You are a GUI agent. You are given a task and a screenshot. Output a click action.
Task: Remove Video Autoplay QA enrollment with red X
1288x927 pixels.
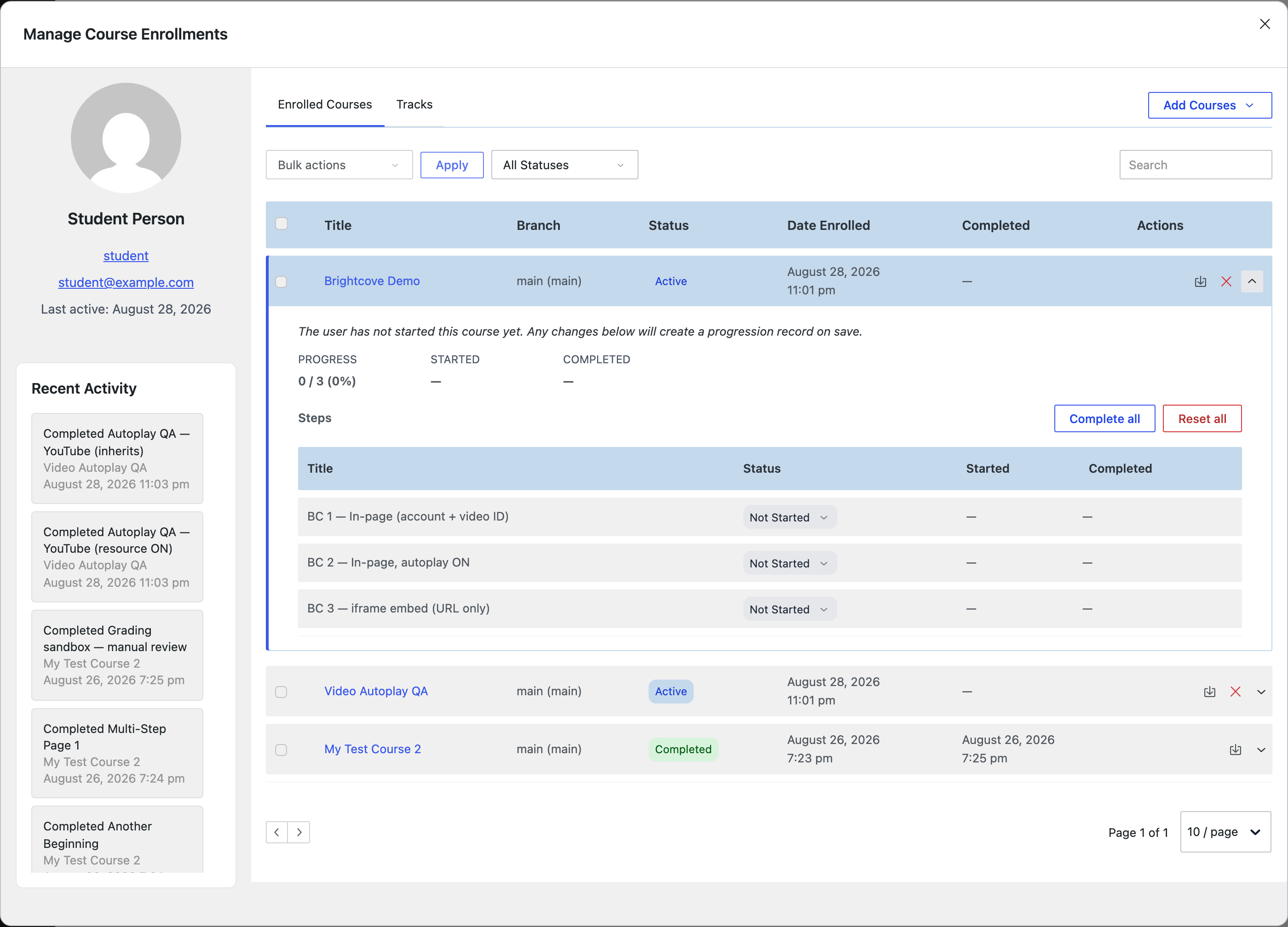click(1235, 692)
